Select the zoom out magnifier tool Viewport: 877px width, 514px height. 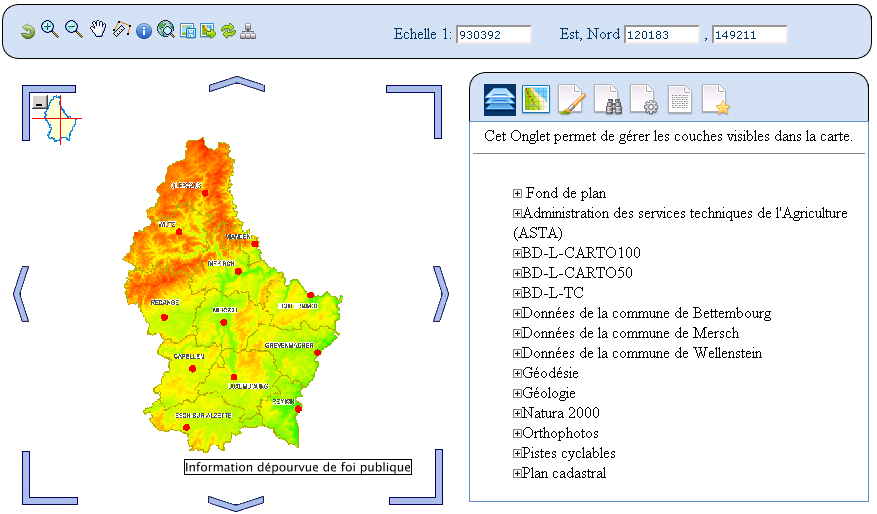tap(73, 30)
